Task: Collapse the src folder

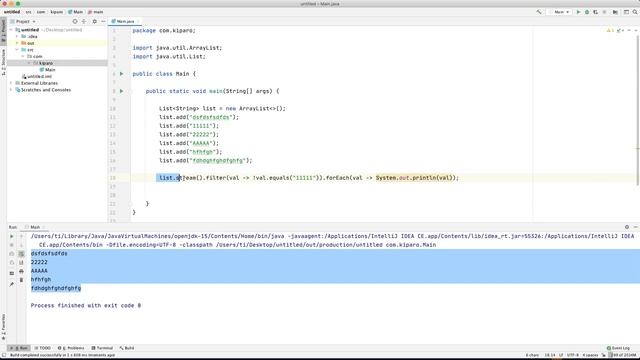Action: [x=17, y=50]
